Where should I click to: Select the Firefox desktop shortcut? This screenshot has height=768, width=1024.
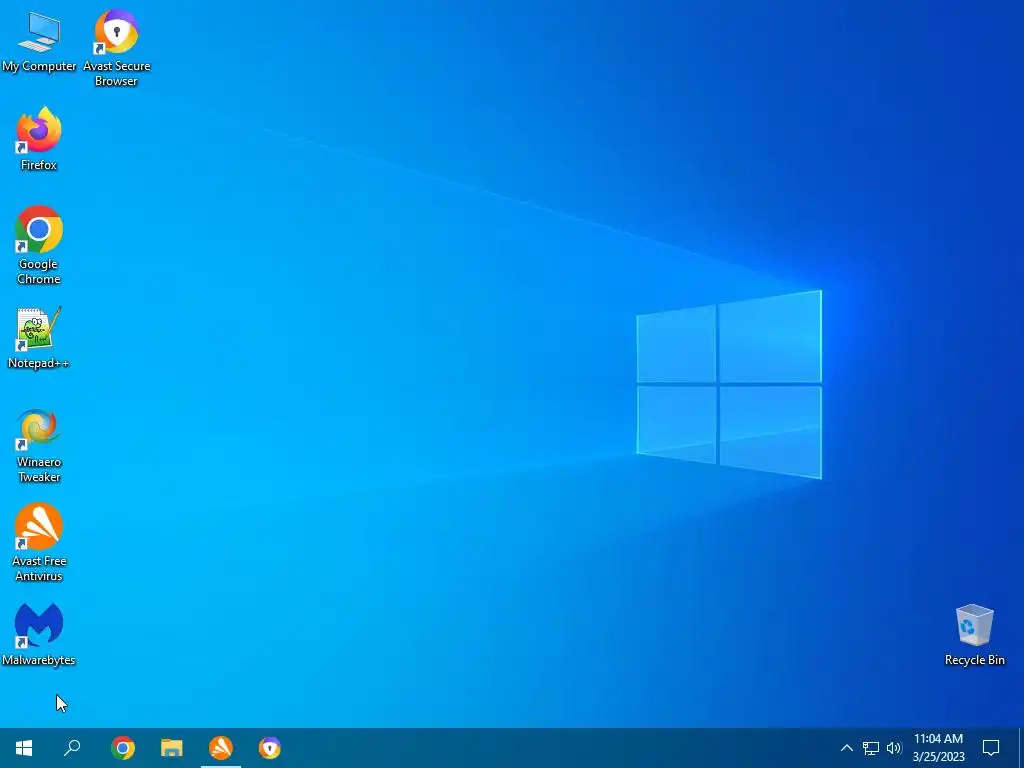tap(39, 139)
